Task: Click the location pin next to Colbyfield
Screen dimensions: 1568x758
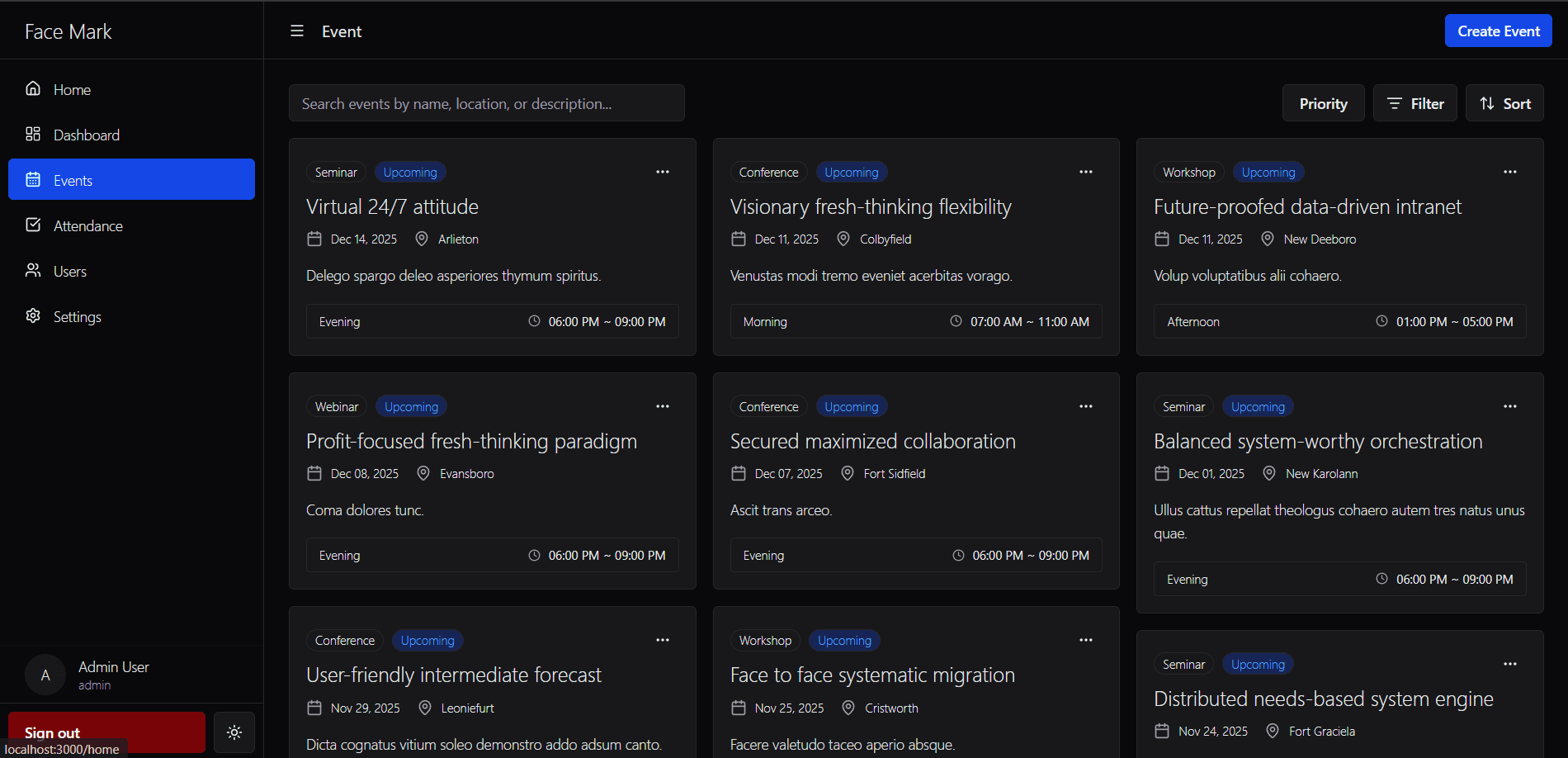Action: coord(843,239)
